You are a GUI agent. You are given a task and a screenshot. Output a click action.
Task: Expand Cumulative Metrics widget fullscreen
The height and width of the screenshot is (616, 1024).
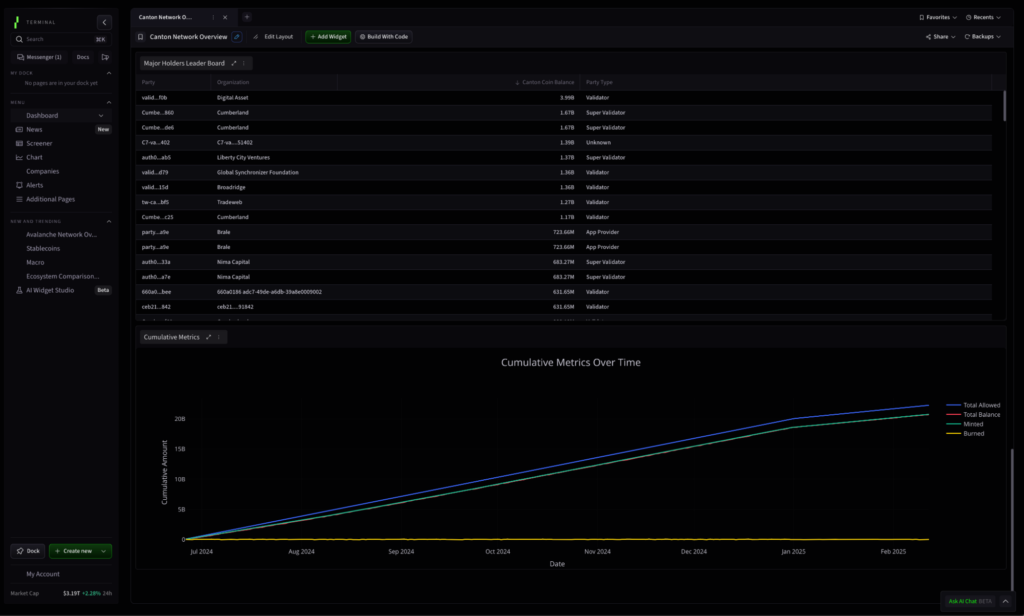[208, 337]
